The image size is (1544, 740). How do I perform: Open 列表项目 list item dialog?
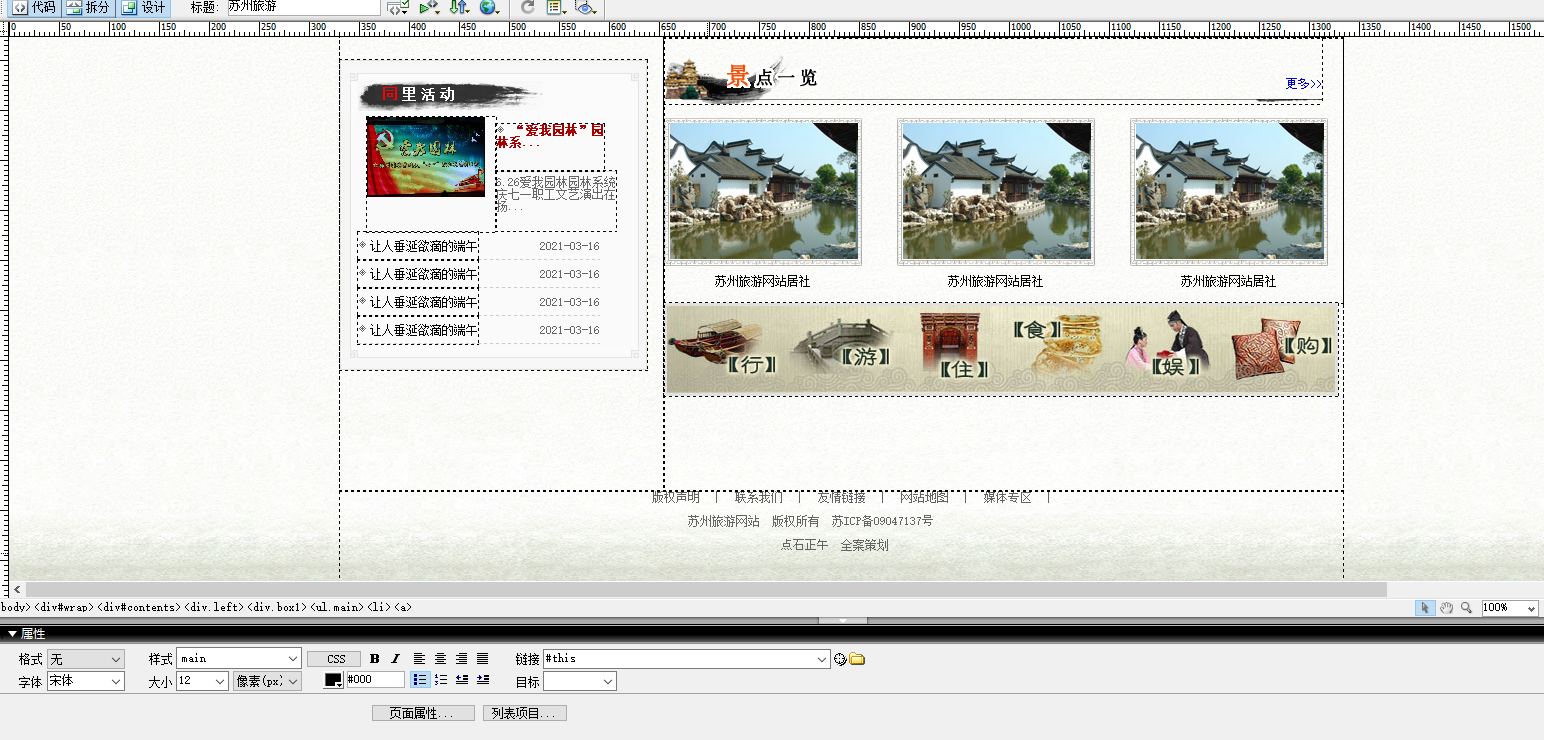tap(525, 713)
